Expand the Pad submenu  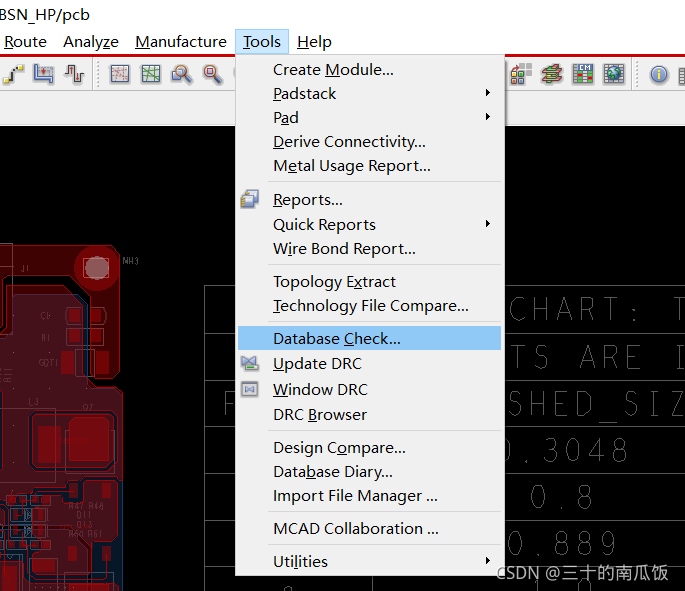point(370,118)
